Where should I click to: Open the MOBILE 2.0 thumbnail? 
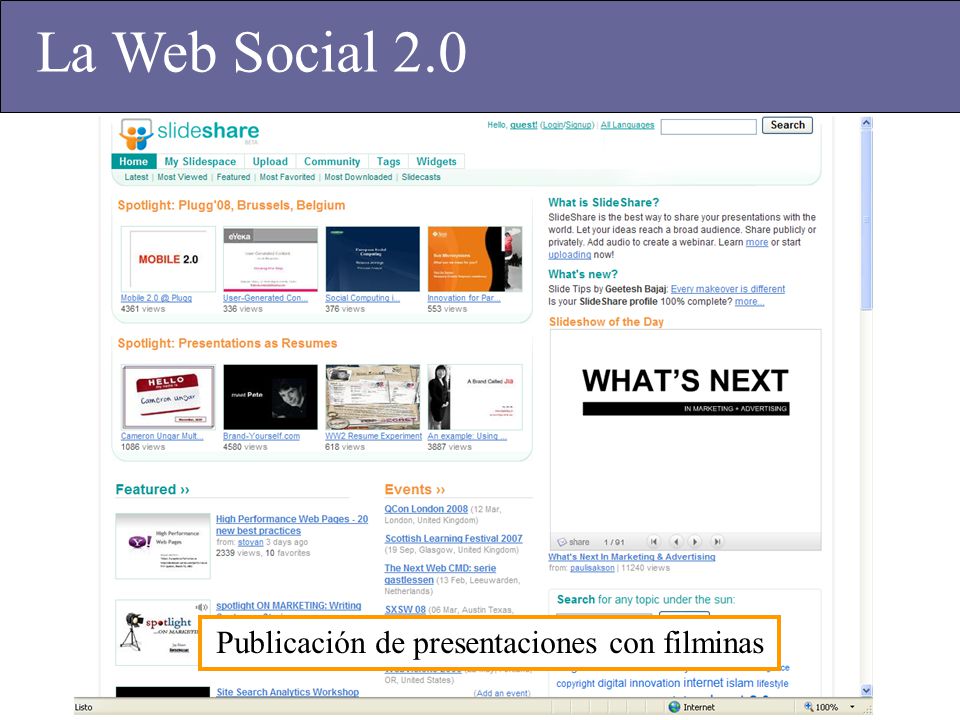[168, 259]
